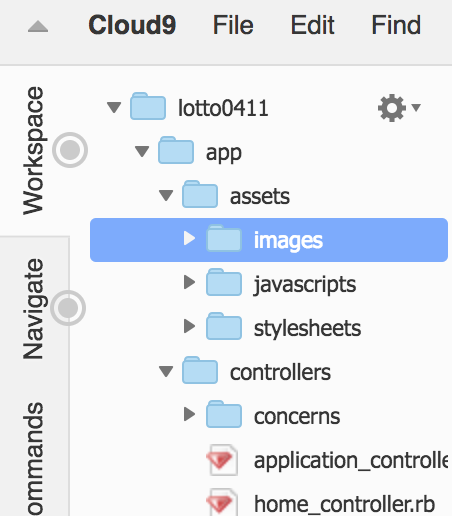Switch to the Navigate side panel
This screenshot has height=516, width=452.
[x=33, y=309]
